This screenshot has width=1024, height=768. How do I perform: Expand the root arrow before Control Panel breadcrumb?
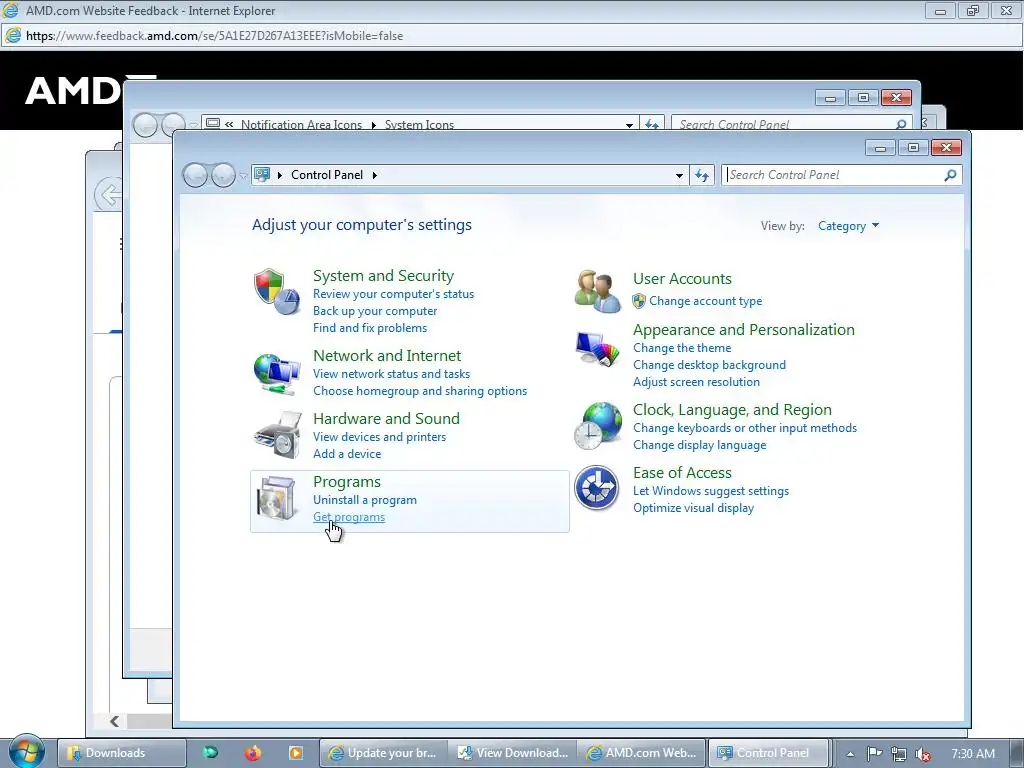coord(280,175)
